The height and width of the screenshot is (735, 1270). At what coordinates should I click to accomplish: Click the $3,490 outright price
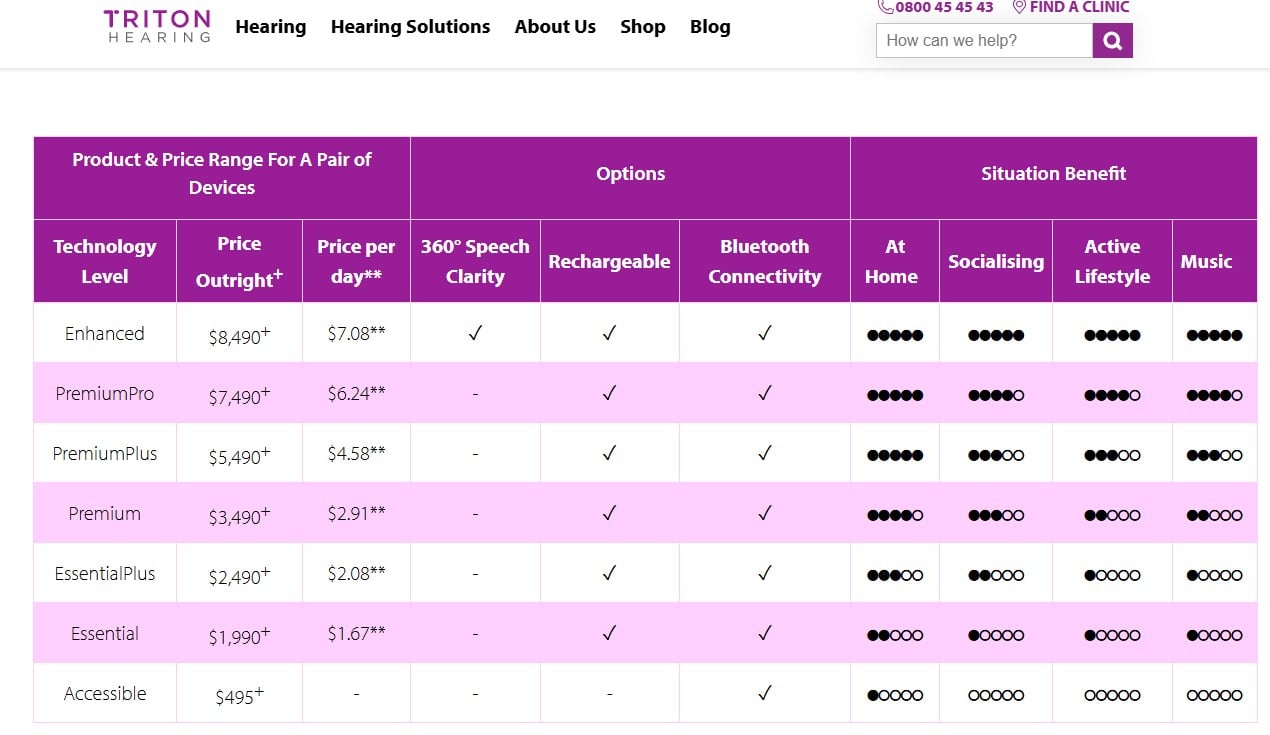[x=239, y=516]
